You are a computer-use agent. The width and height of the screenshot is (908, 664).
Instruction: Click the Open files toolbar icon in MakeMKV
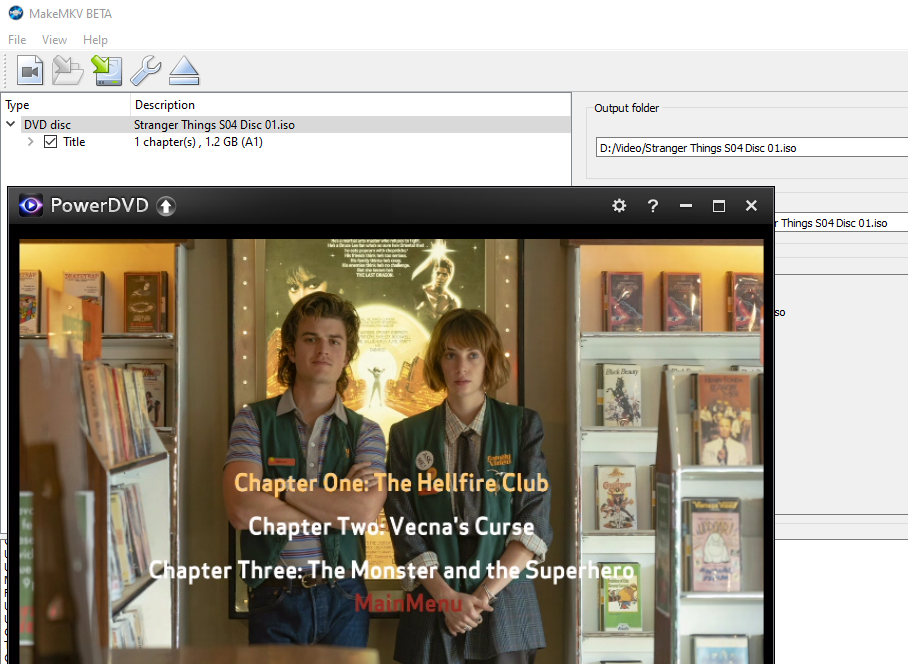(x=30, y=71)
